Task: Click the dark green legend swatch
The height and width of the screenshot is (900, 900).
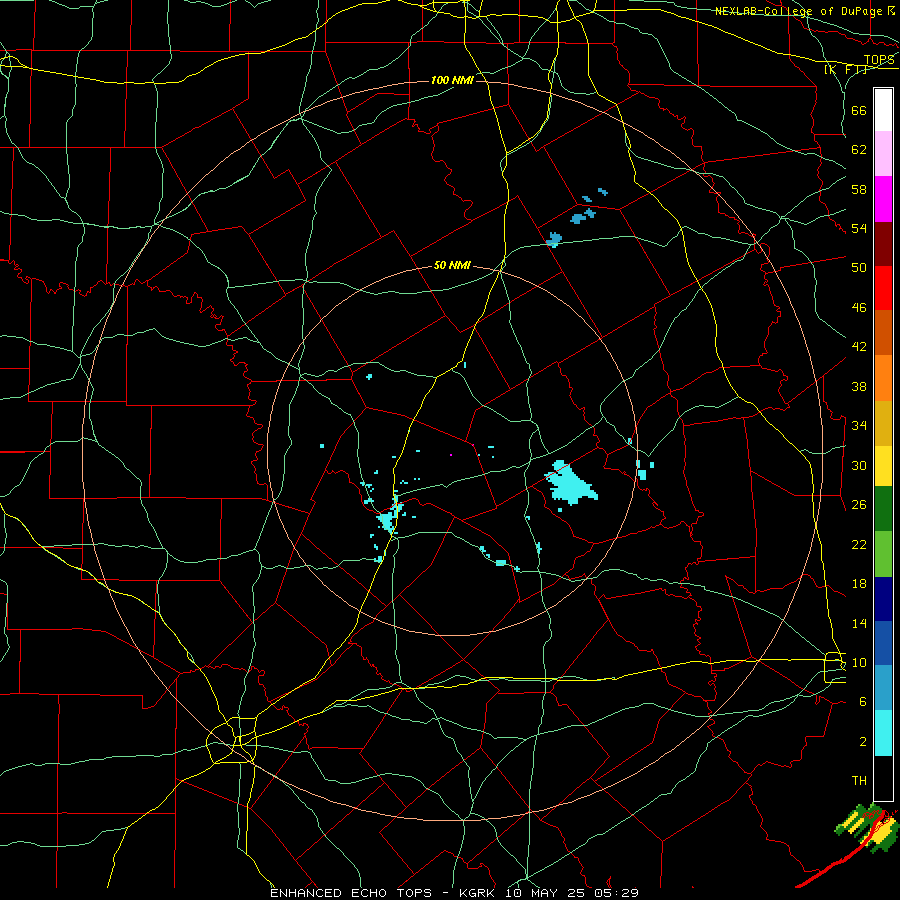Action: [x=883, y=509]
